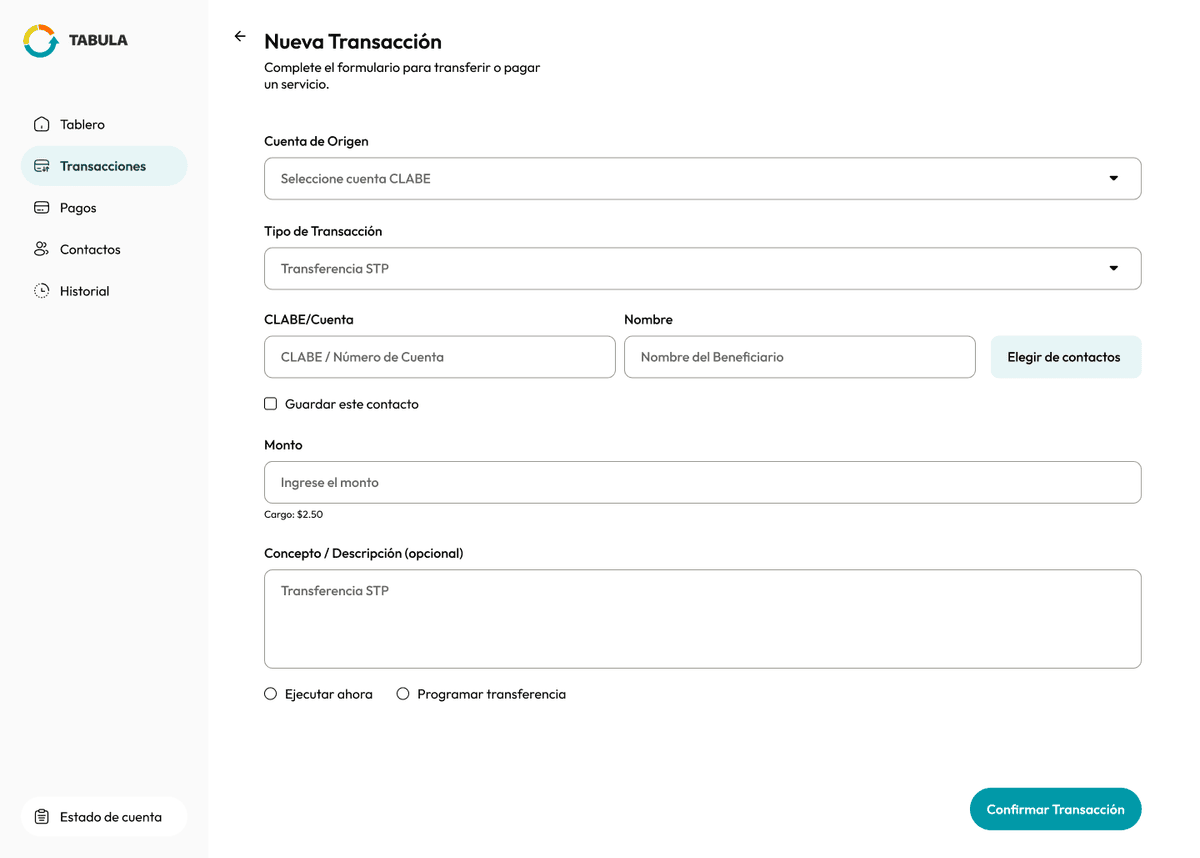The width and height of the screenshot is (1200, 858).
Task: Click the Ingrese el monto field
Action: click(x=703, y=481)
